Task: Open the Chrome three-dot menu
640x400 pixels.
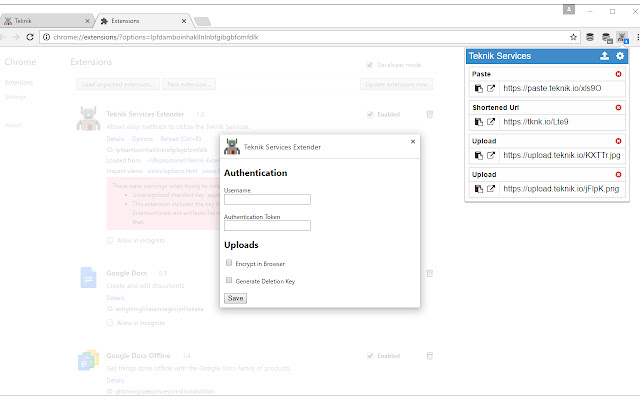Action: (638, 37)
